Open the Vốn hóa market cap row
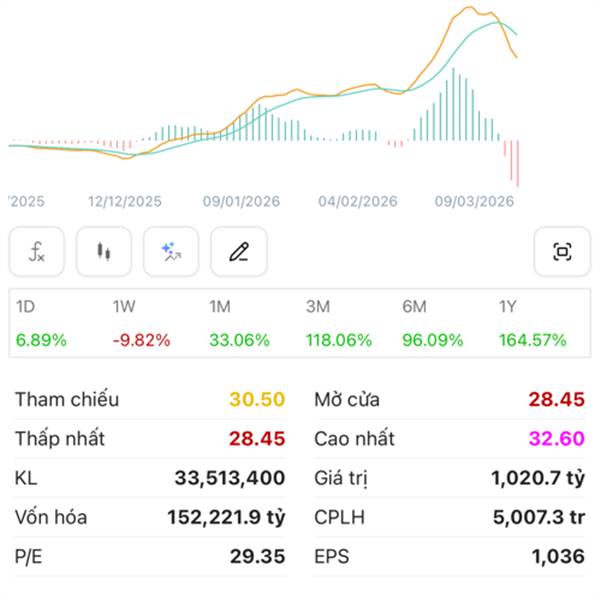Screen dimensions: 600x600 [x=150, y=517]
